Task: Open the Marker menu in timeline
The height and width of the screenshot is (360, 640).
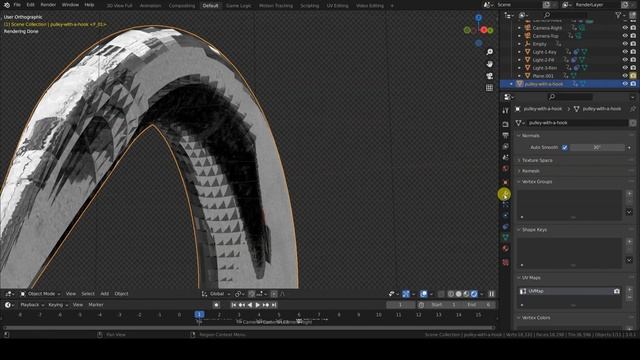Action: (96, 305)
